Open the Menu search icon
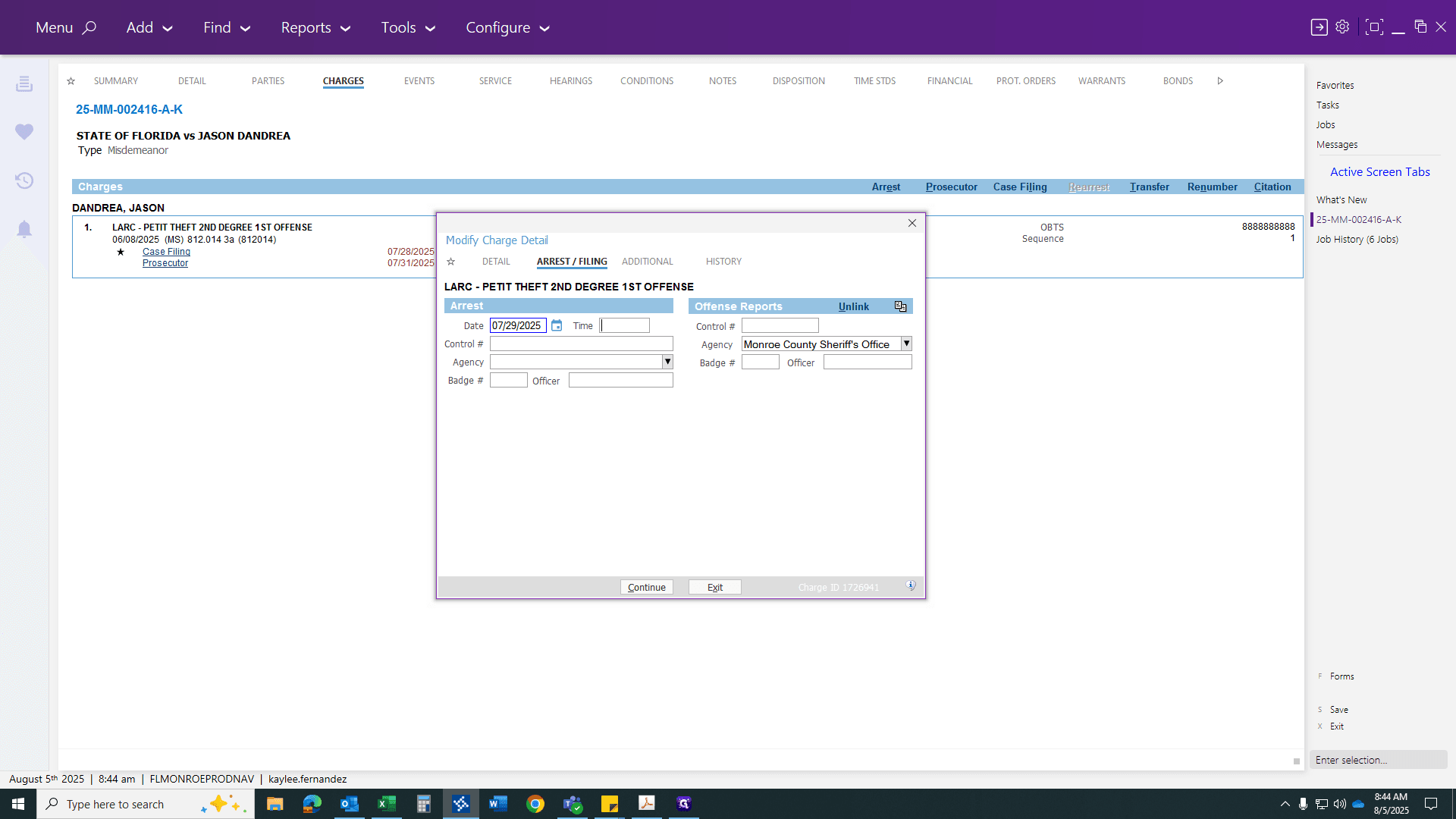Viewport: 1456px width, 819px height. pos(89,27)
